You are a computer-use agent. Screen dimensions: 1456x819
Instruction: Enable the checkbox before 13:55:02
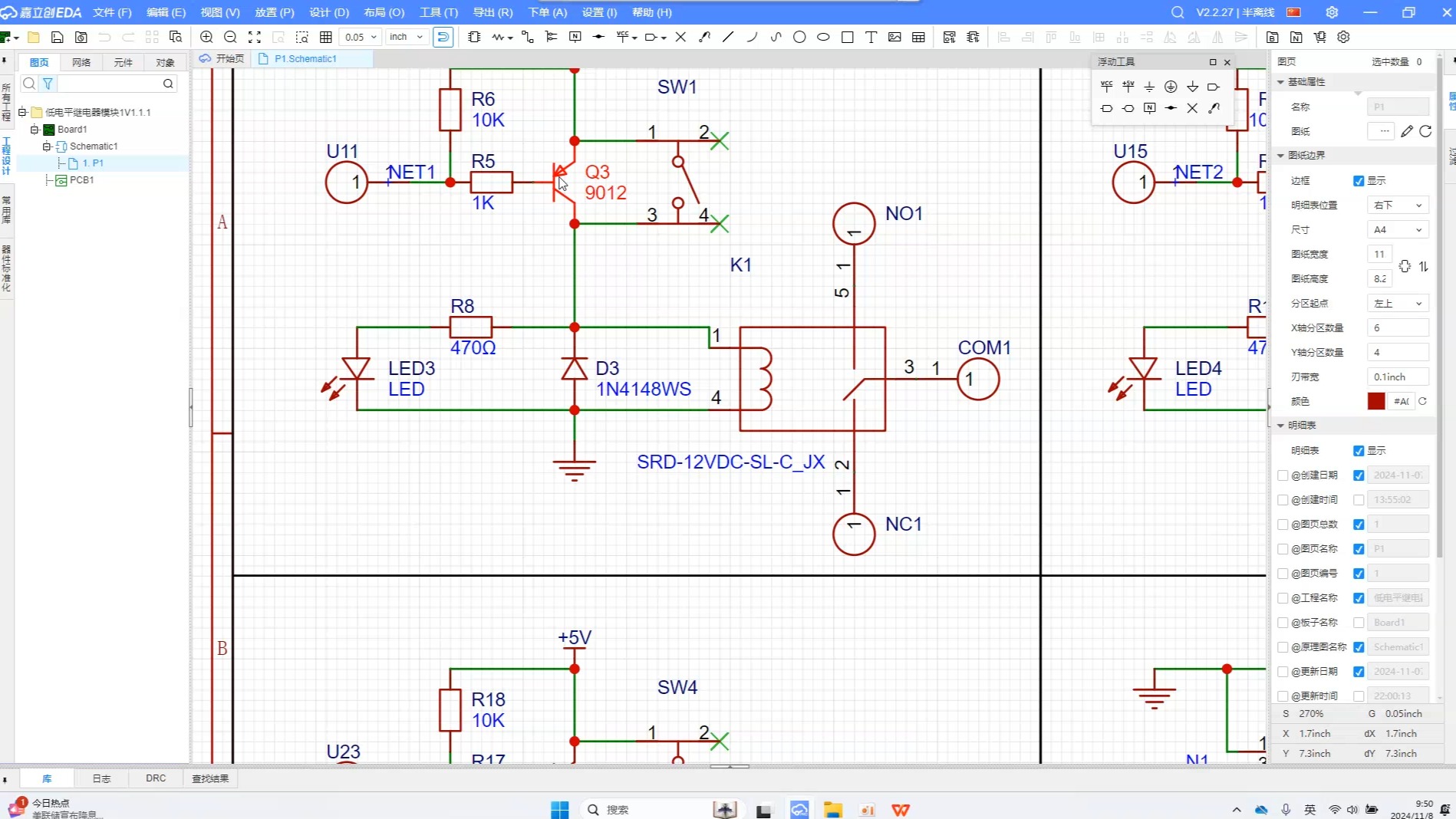click(x=1359, y=500)
